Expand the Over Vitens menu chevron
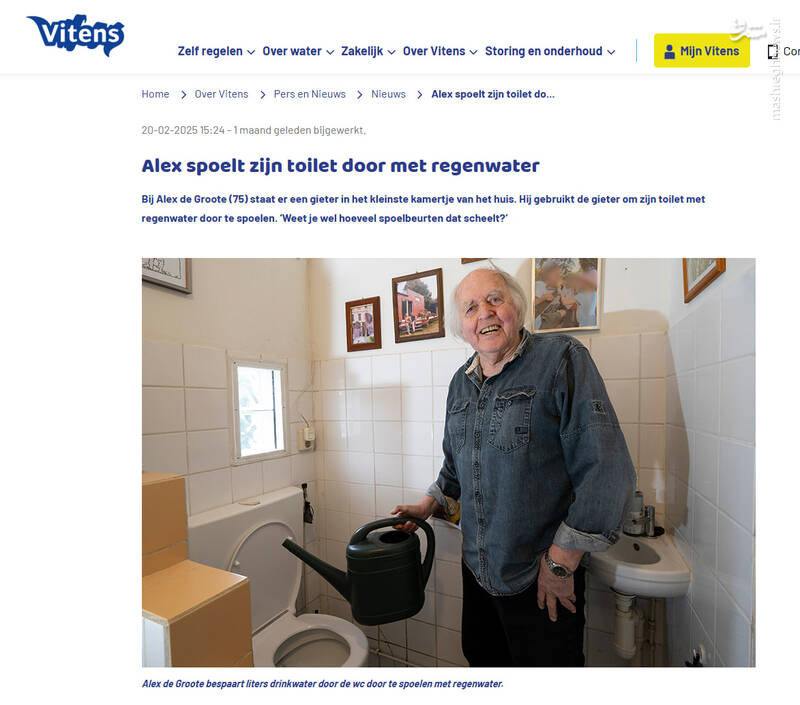The width and height of the screenshot is (800, 705). 473,52
